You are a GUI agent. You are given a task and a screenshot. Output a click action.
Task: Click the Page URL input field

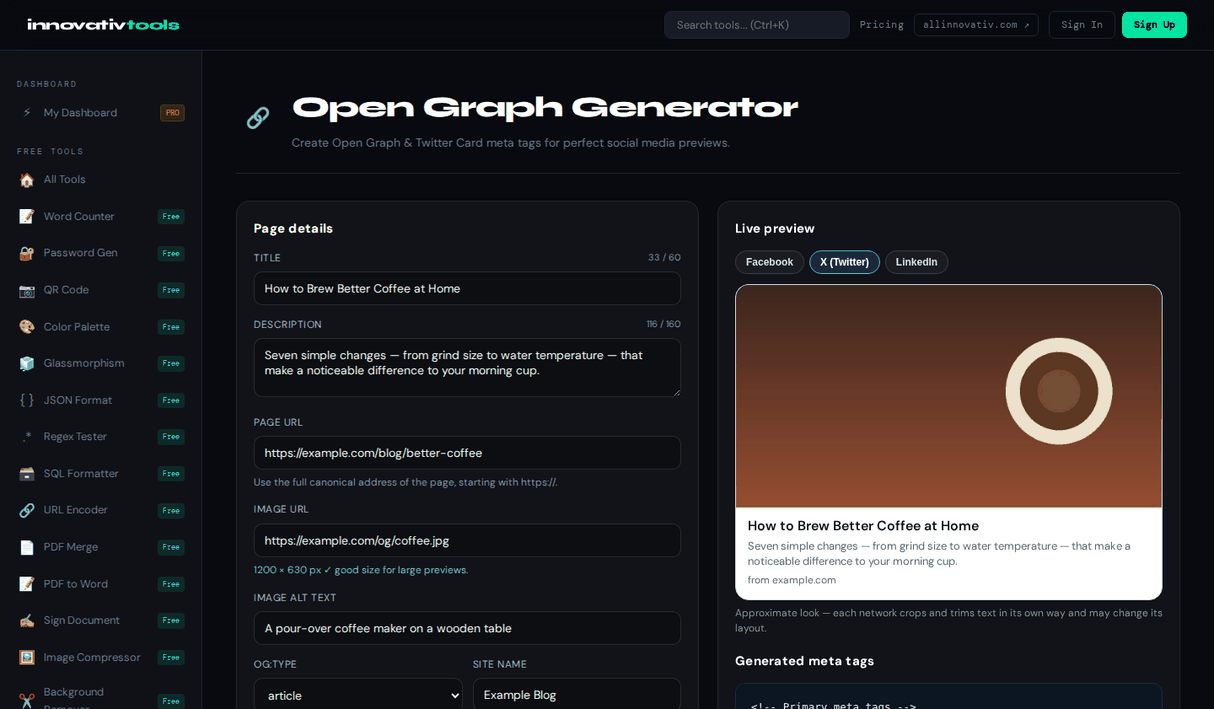[x=467, y=453]
